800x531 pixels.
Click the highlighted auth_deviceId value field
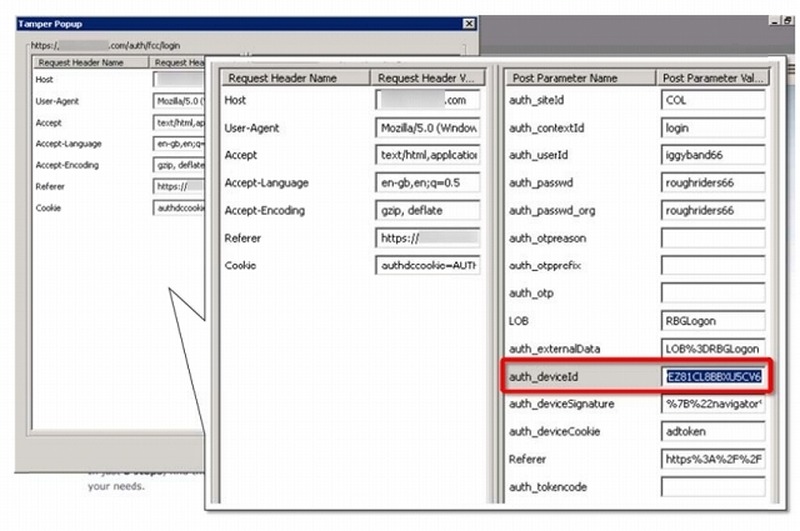click(714, 376)
